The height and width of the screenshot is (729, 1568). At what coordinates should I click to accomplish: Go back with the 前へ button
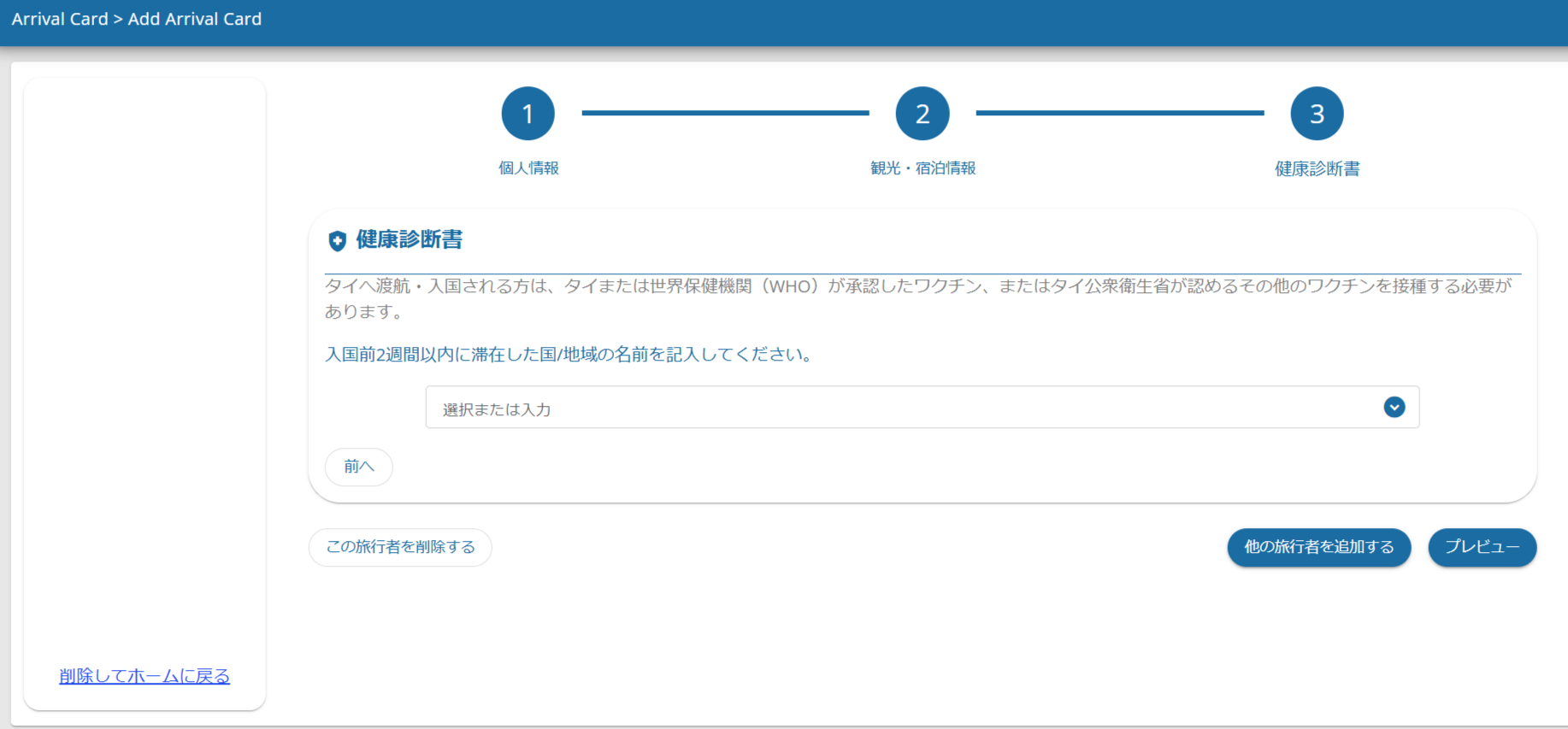click(x=358, y=467)
